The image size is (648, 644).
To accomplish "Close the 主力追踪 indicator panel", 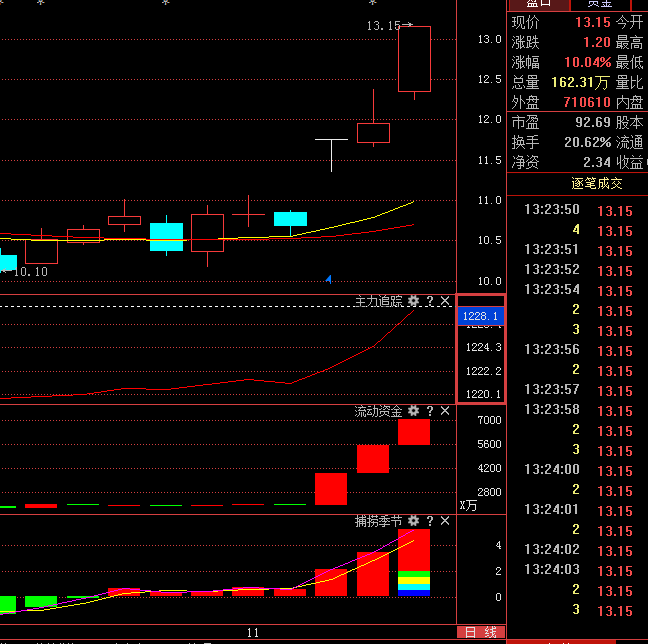I will tap(445, 301).
